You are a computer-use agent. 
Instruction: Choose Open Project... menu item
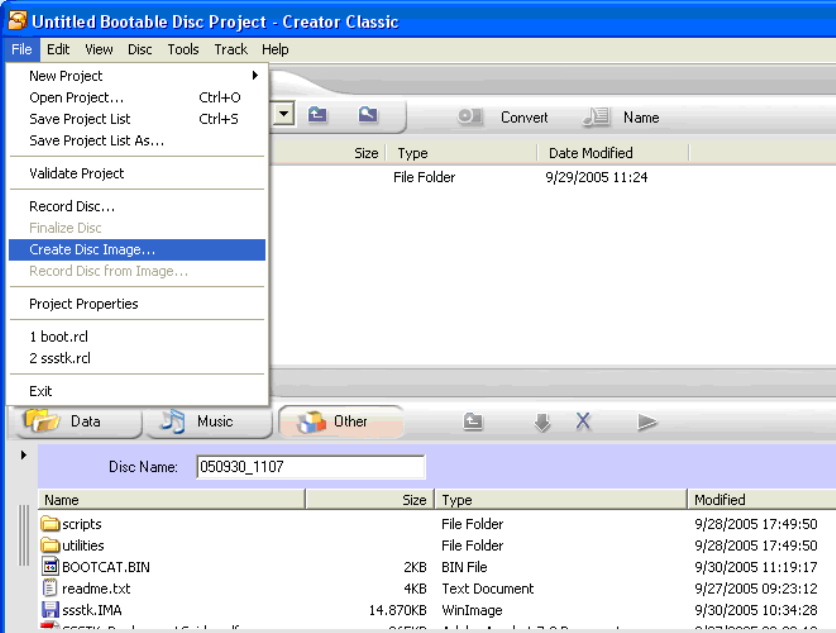tap(137, 98)
